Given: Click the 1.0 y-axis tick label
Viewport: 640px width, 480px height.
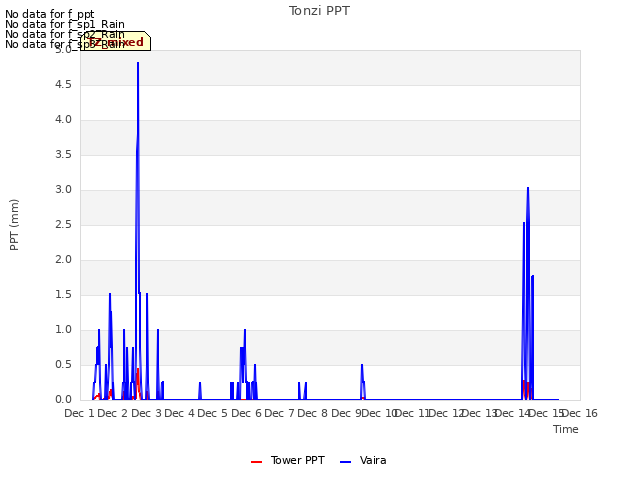Looking at the screenshot, I should (63, 330).
